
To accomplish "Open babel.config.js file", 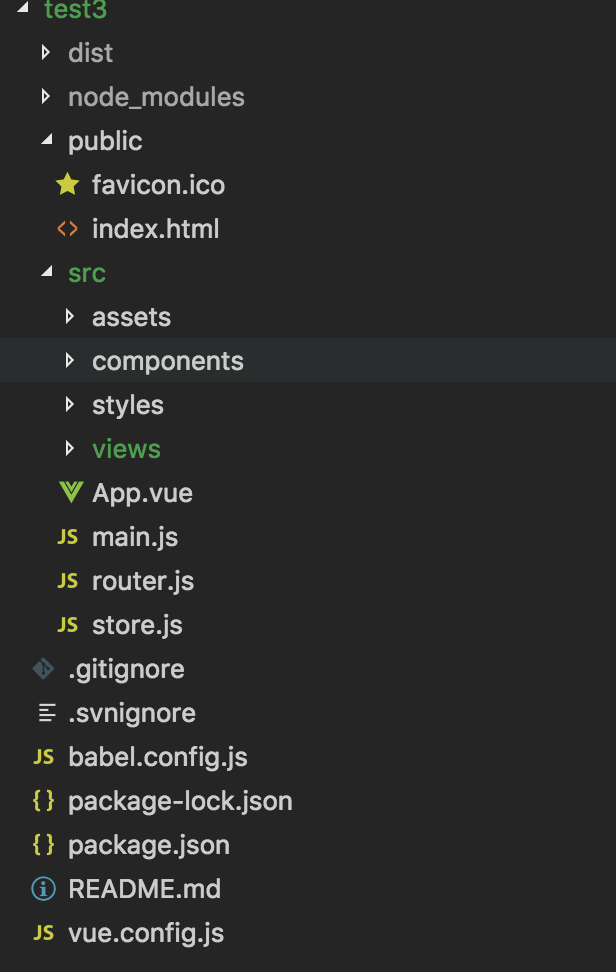I will click(157, 757).
